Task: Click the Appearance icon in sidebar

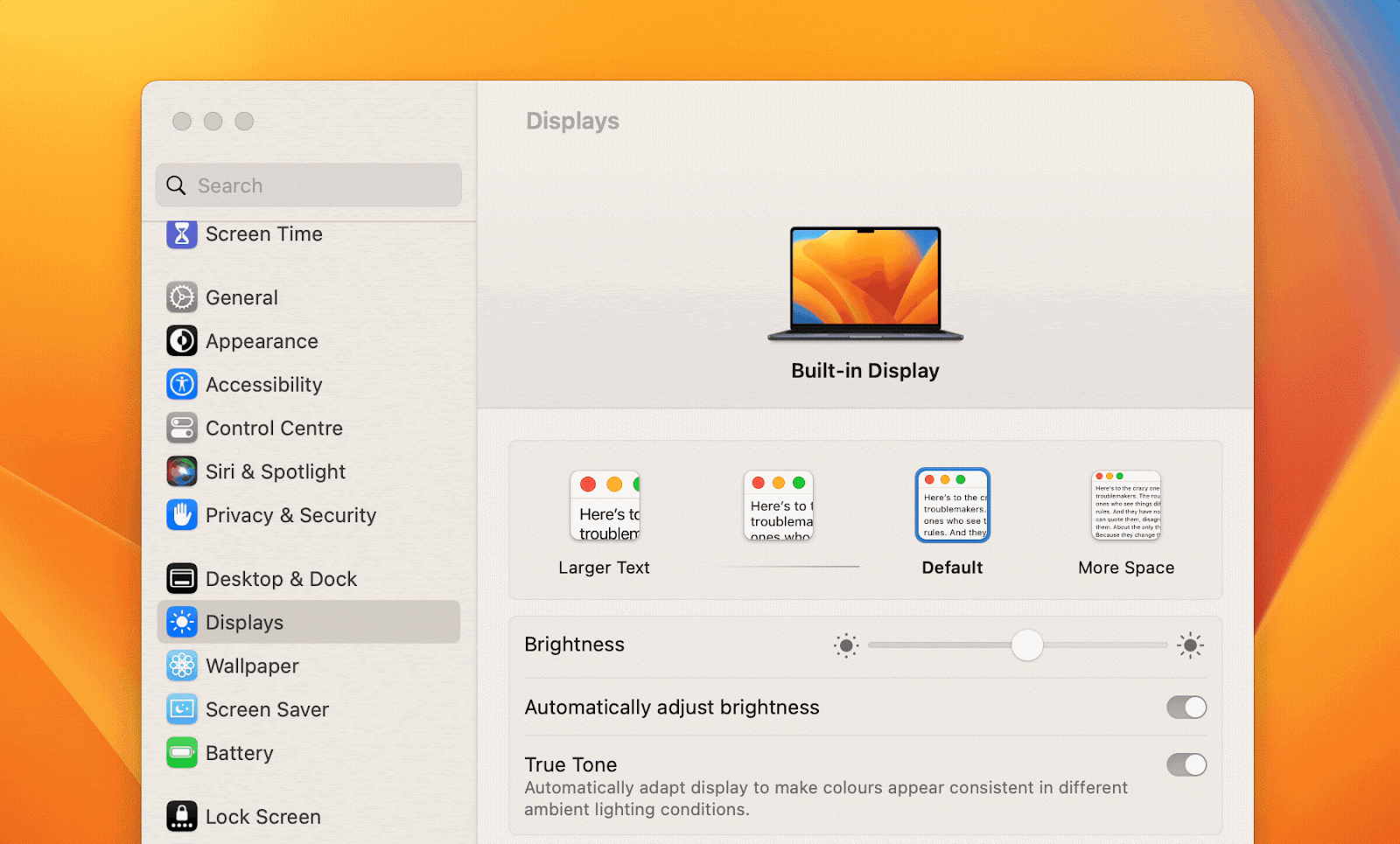Action: (182, 341)
